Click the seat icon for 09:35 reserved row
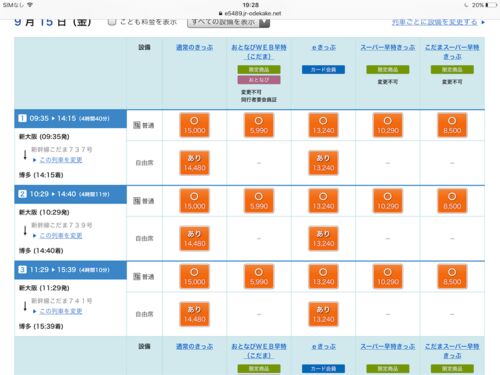This screenshot has width=500, height=375. [x=137, y=125]
